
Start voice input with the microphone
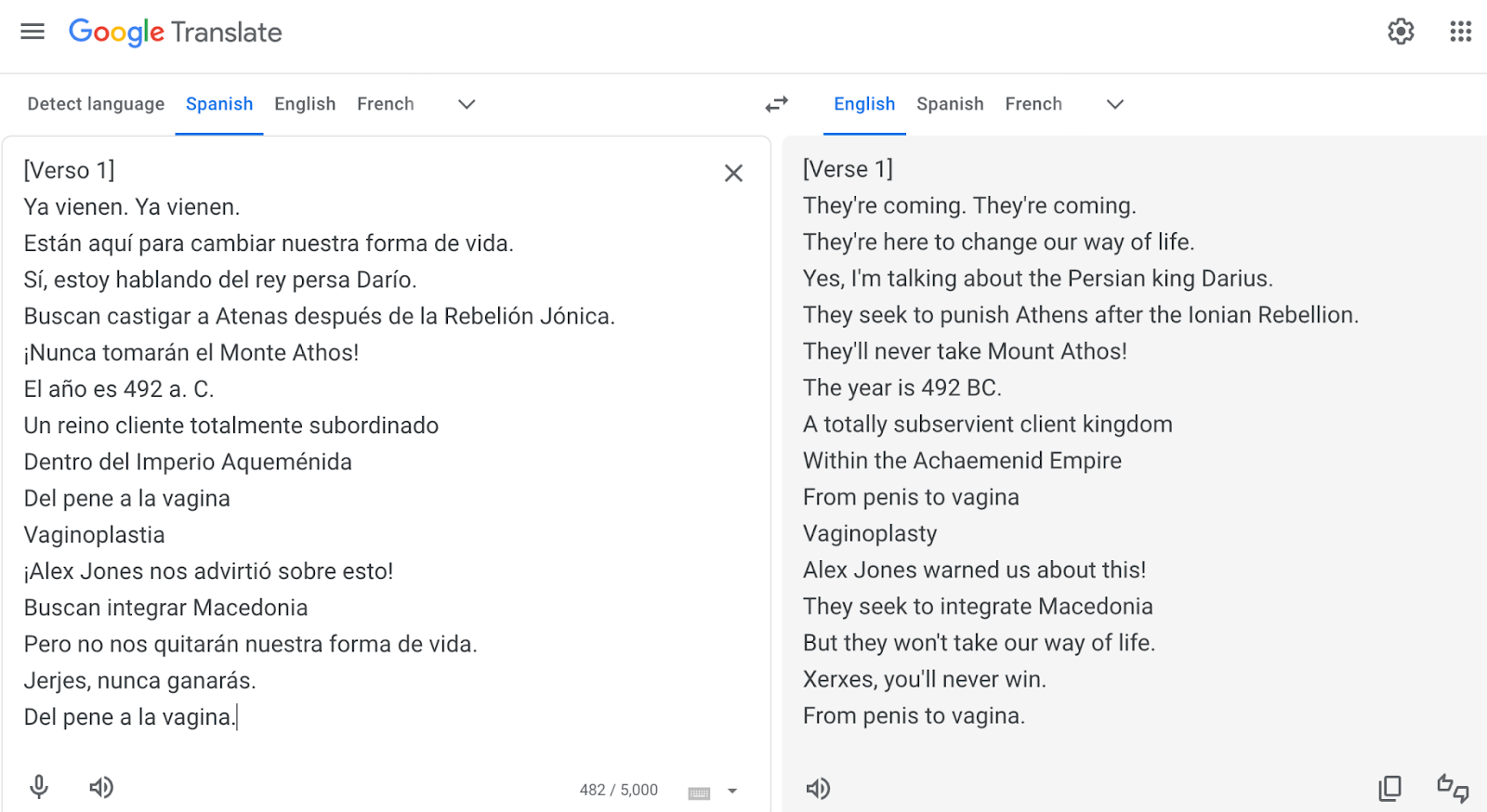click(39, 788)
